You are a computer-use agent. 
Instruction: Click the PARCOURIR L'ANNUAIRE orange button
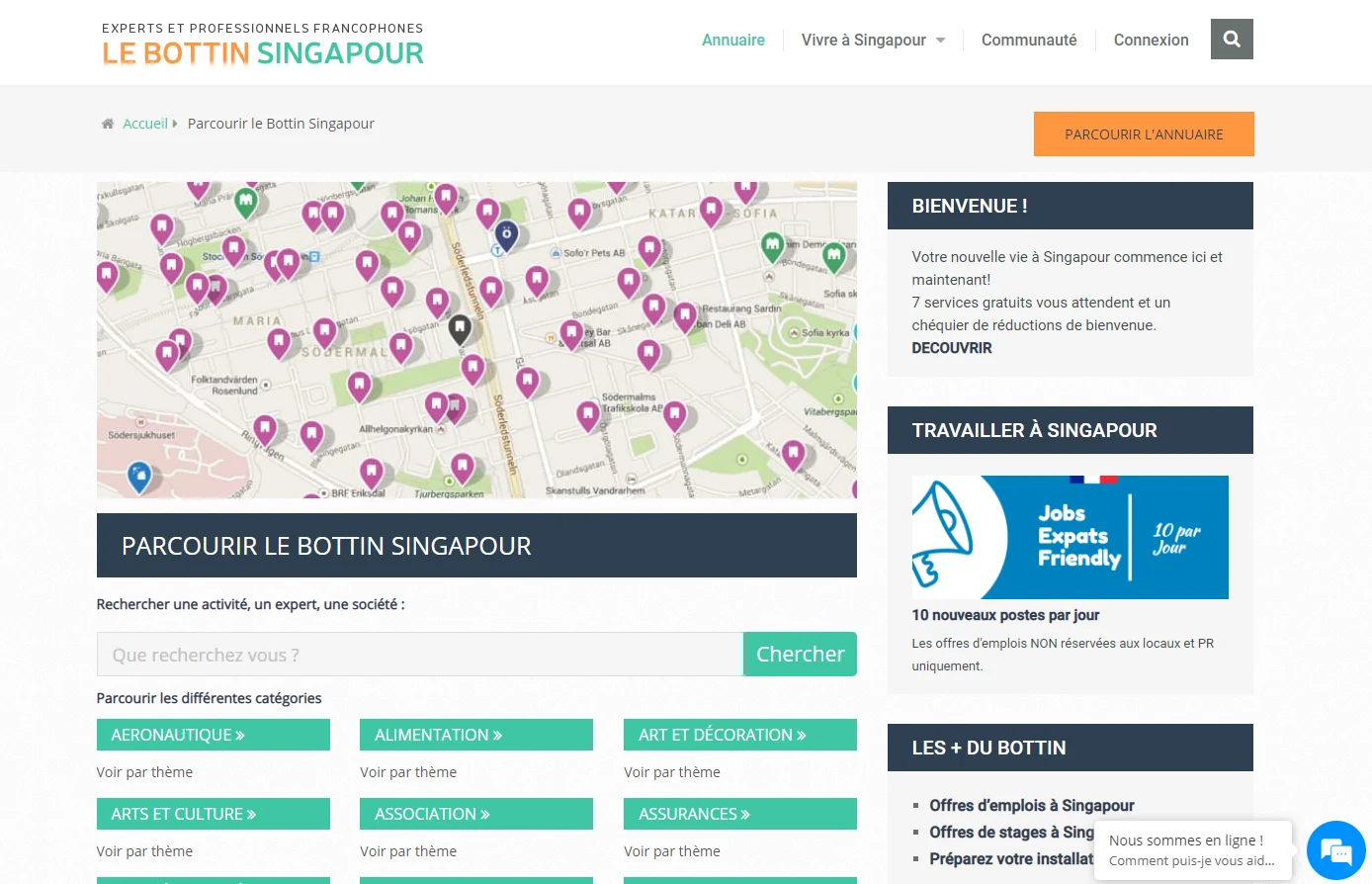click(1144, 134)
